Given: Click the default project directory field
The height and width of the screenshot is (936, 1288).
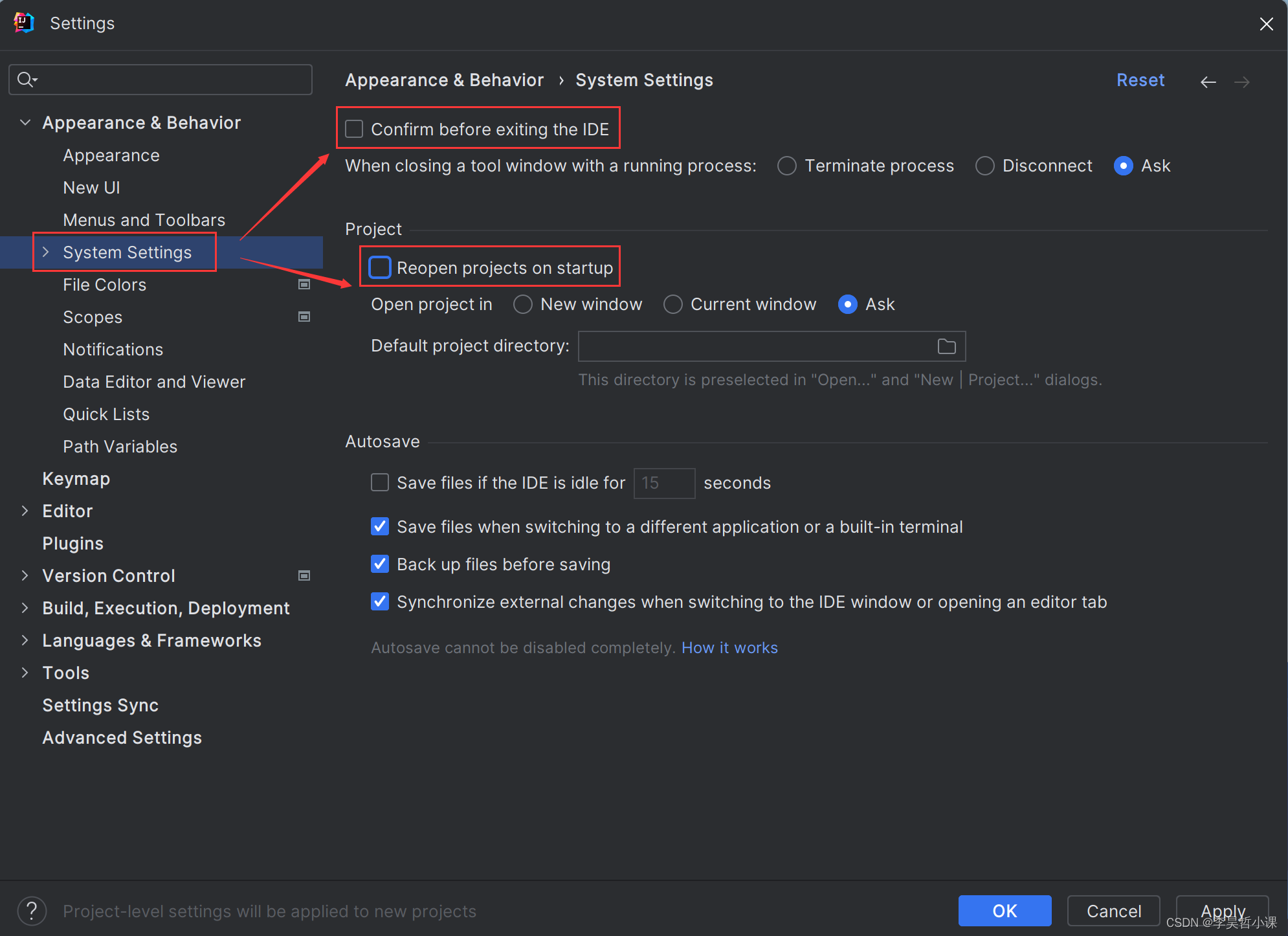Looking at the screenshot, I should pyautogui.click(x=772, y=346).
